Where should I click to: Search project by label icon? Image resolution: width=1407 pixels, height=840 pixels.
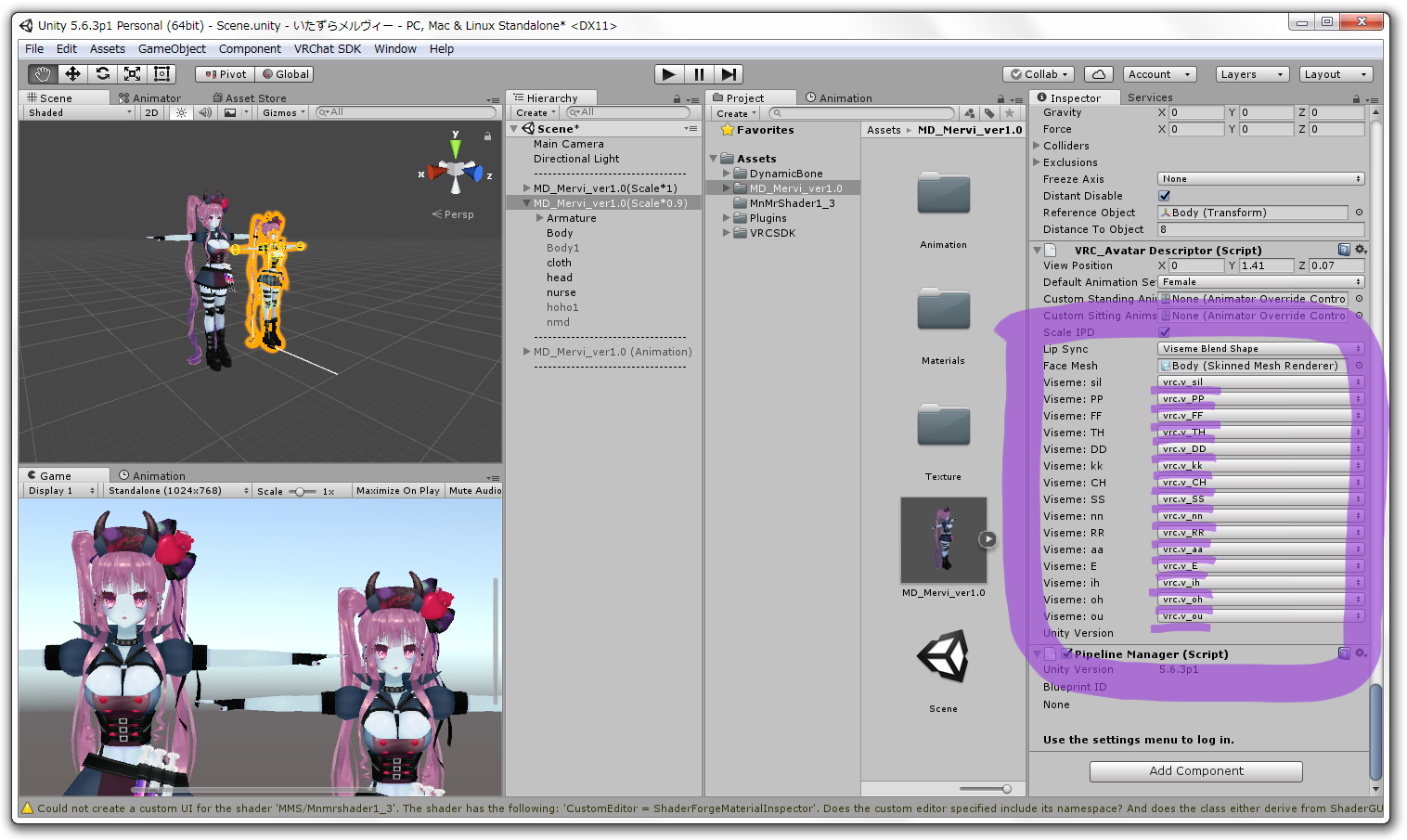[x=989, y=113]
